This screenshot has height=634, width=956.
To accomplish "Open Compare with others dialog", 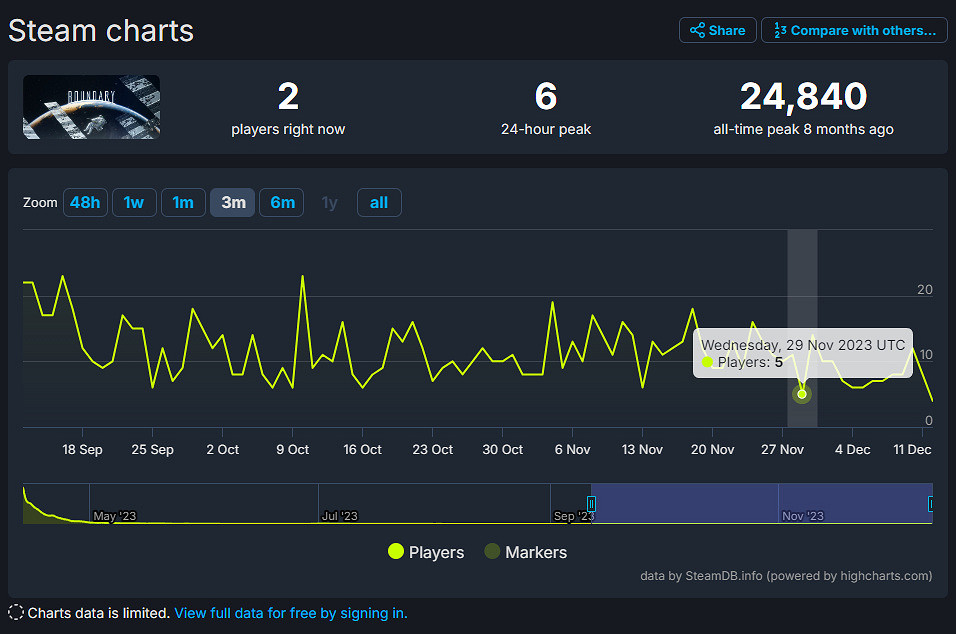I will [854, 30].
